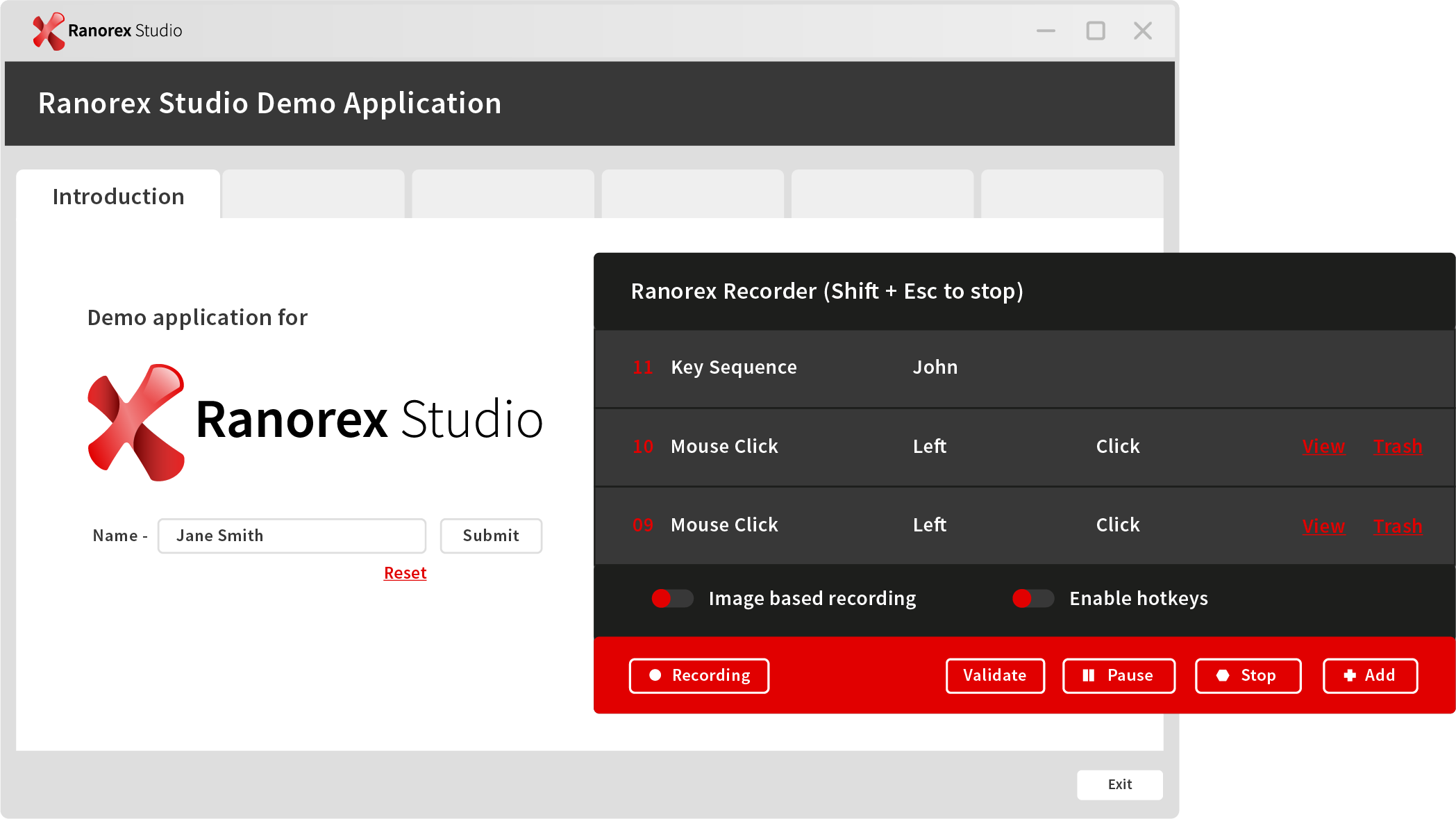1456x819 pixels.
Task: Minimize the Ranorex Studio window
Action: pos(1046,31)
